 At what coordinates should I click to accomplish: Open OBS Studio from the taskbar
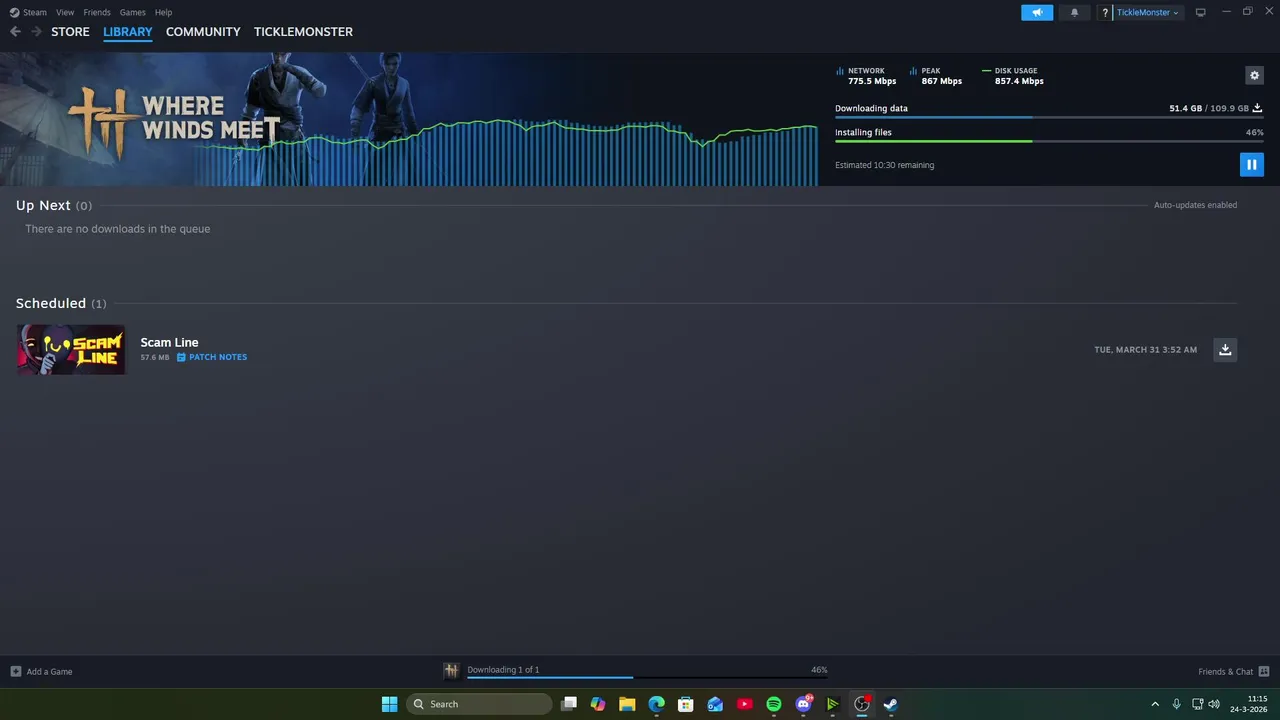[862, 704]
